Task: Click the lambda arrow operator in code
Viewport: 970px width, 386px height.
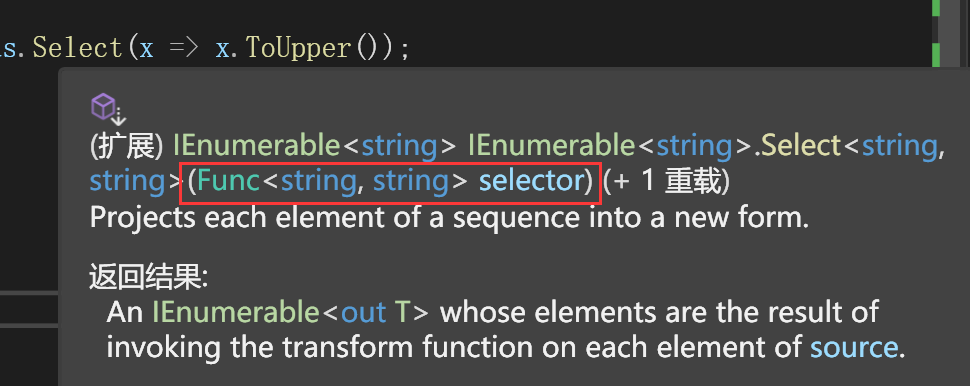Action: pyautogui.click(x=182, y=48)
